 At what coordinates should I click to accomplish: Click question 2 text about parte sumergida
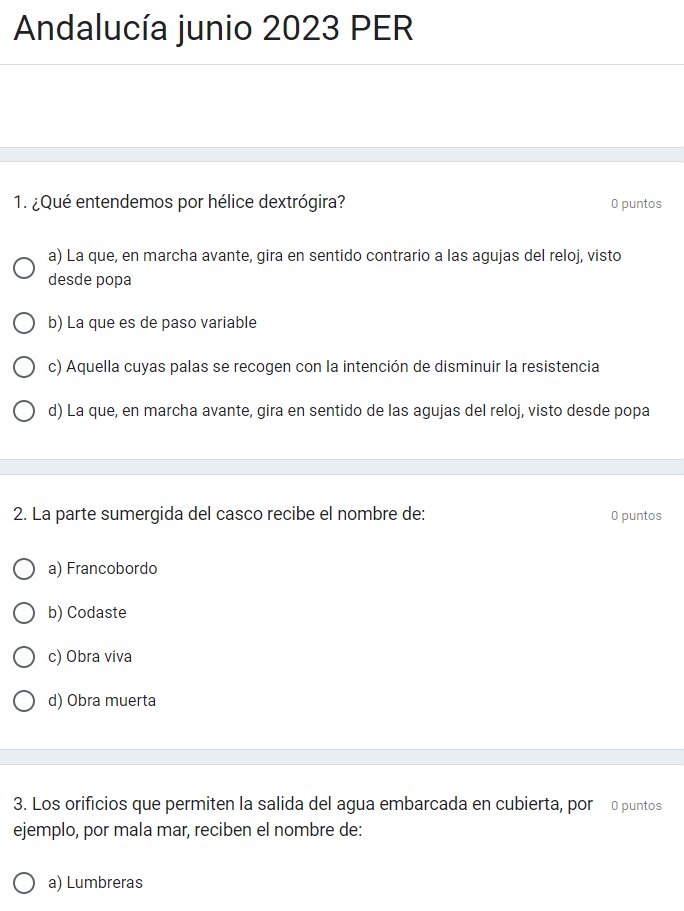[x=219, y=515]
